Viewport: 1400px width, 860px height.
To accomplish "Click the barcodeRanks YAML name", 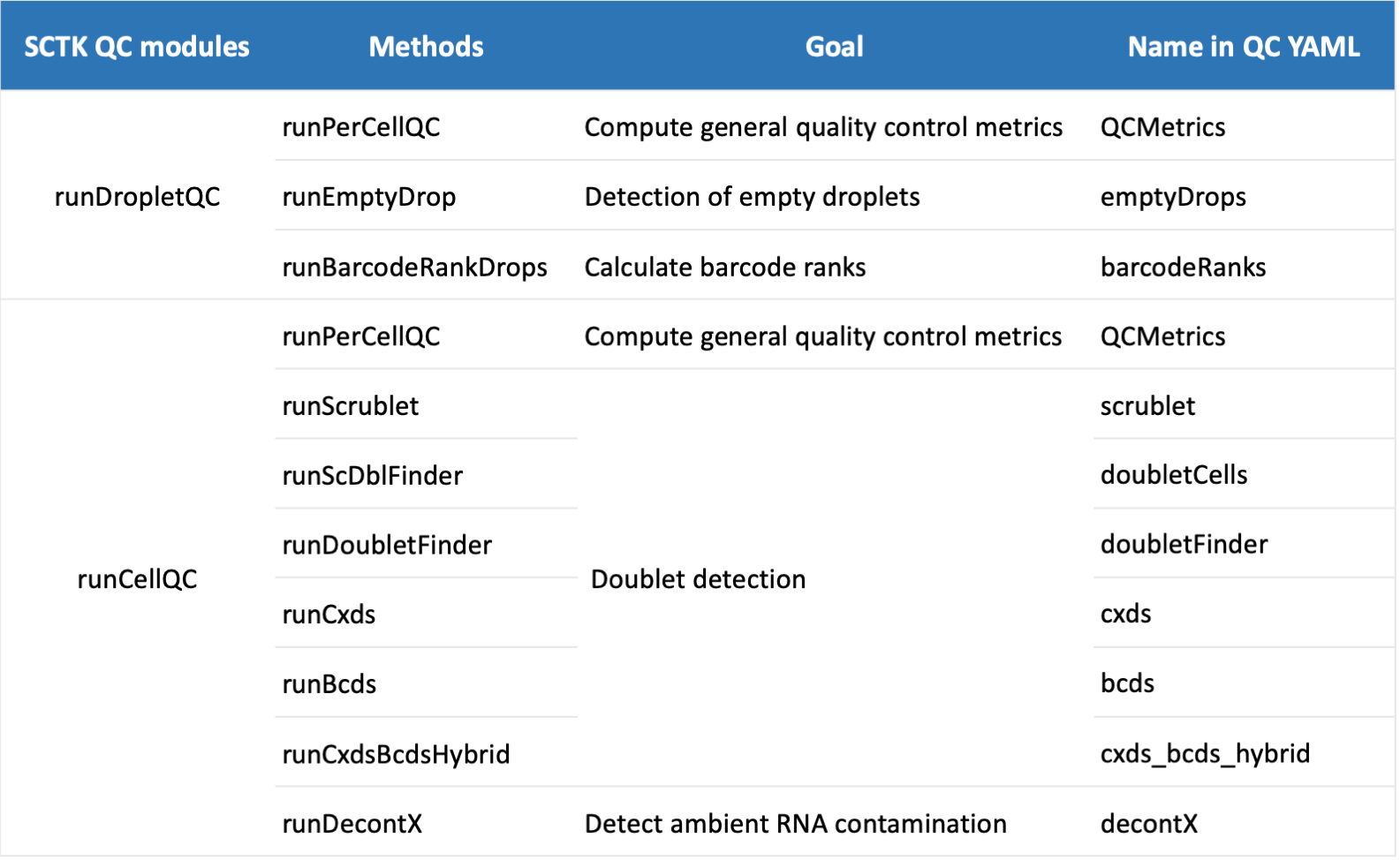I will [x=1182, y=267].
